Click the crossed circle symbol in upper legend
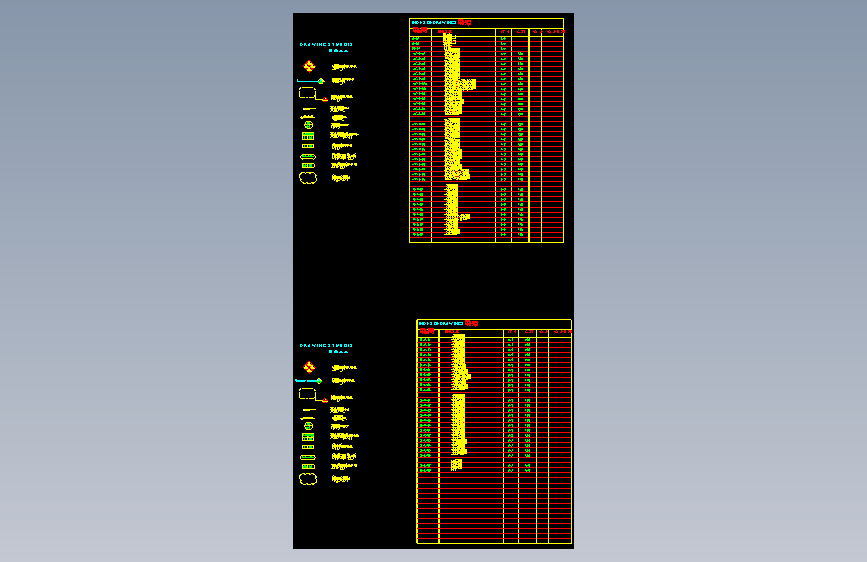The width and height of the screenshot is (867, 562). pos(309,125)
